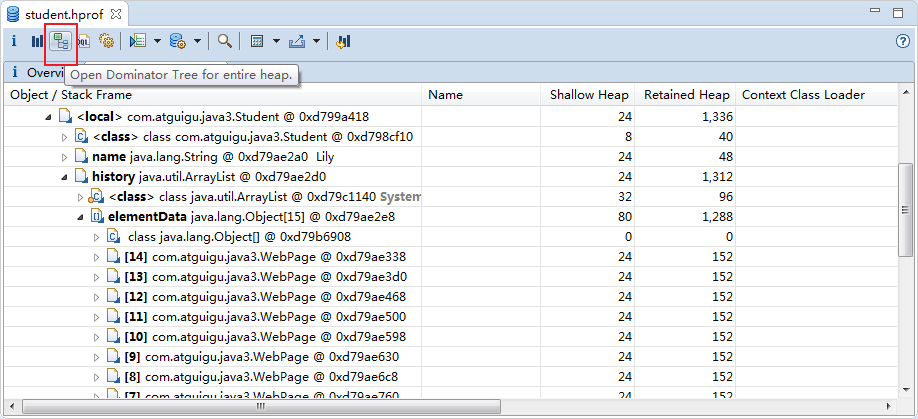Switch to the Overview sub-tab
This screenshot has height=419, width=918.
point(37,73)
